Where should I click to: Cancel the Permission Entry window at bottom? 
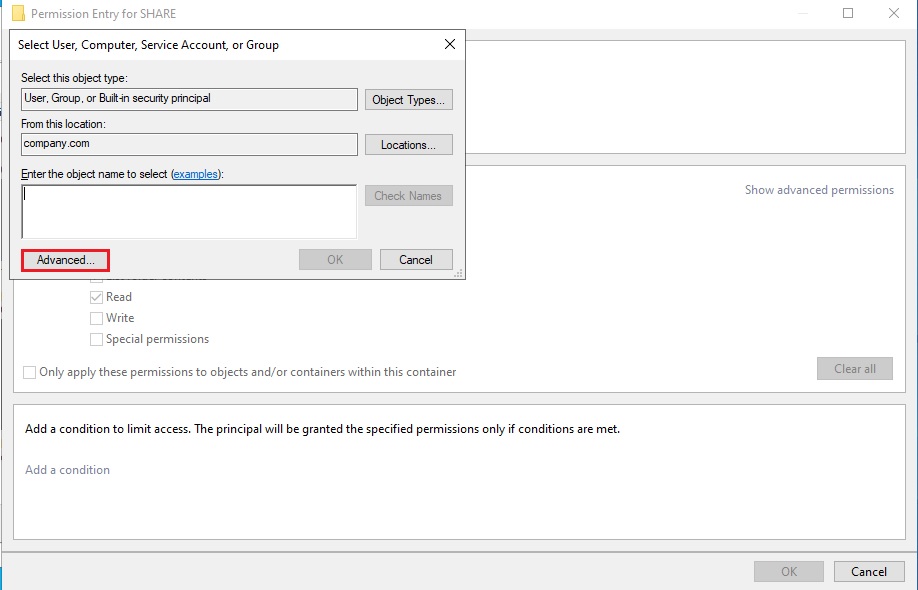point(869,572)
